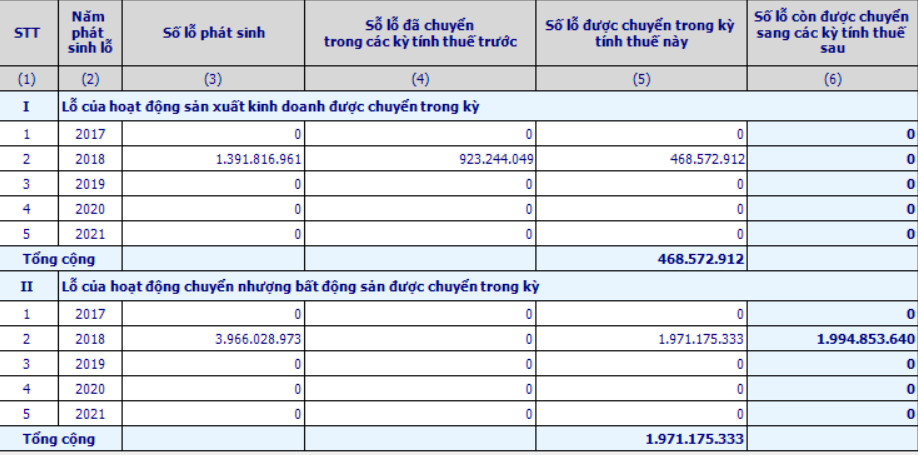
Task: Click the 'Số lỗ phát sinh' column header
Action: [213, 32]
